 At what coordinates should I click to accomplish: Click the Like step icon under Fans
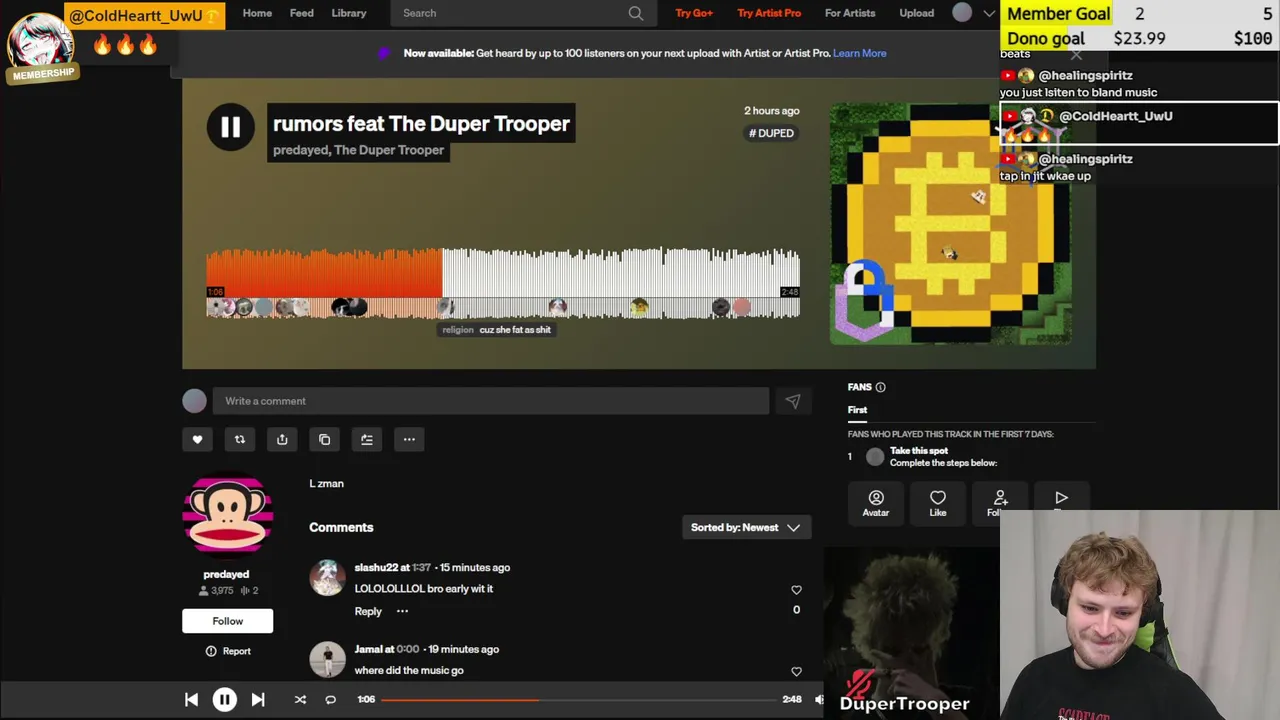coord(938,504)
